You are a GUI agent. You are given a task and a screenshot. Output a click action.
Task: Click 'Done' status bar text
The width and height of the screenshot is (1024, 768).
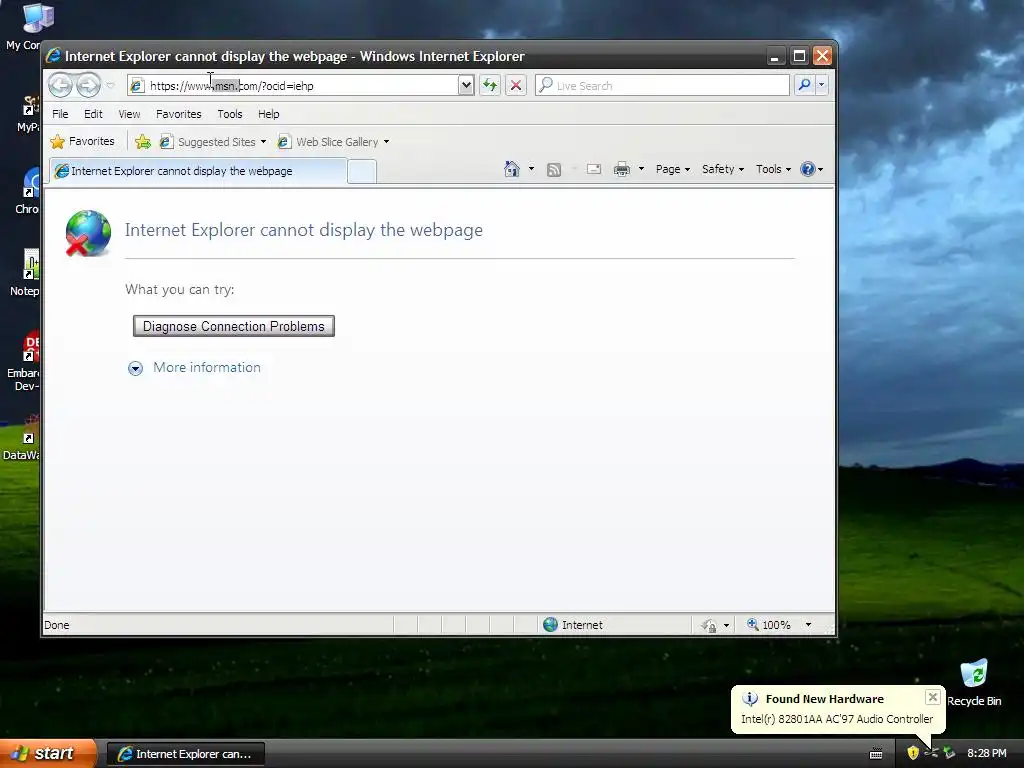pyautogui.click(x=57, y=625)
